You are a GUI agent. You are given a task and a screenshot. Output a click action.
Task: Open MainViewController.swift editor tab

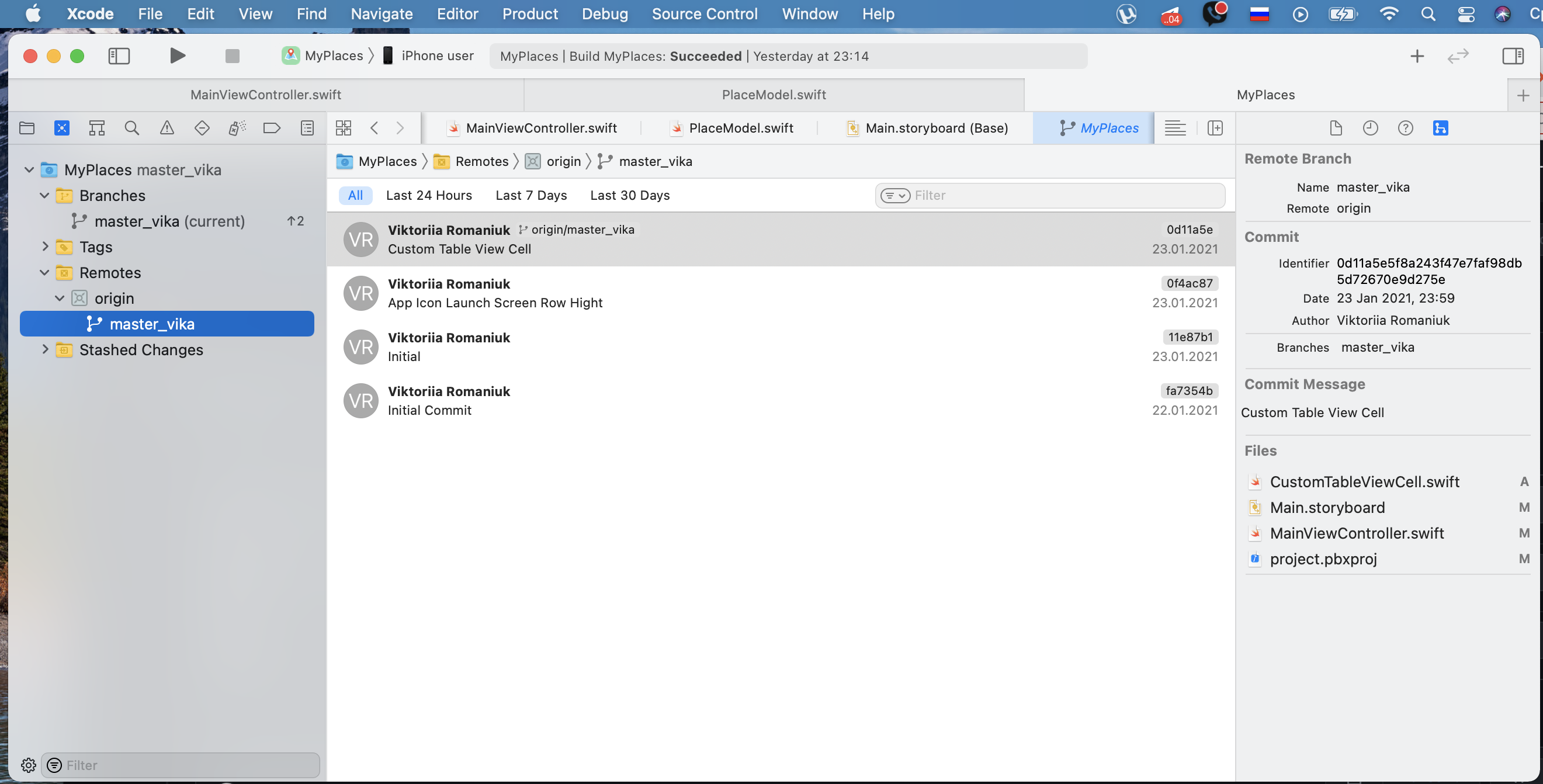[x=531, y=127]
